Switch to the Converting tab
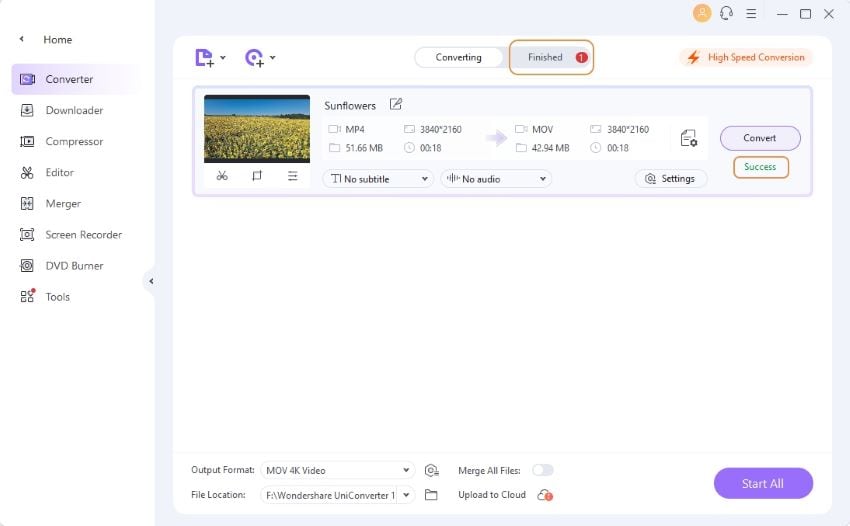The height and width of the screenshot is (526, 850). coord(459,57)
